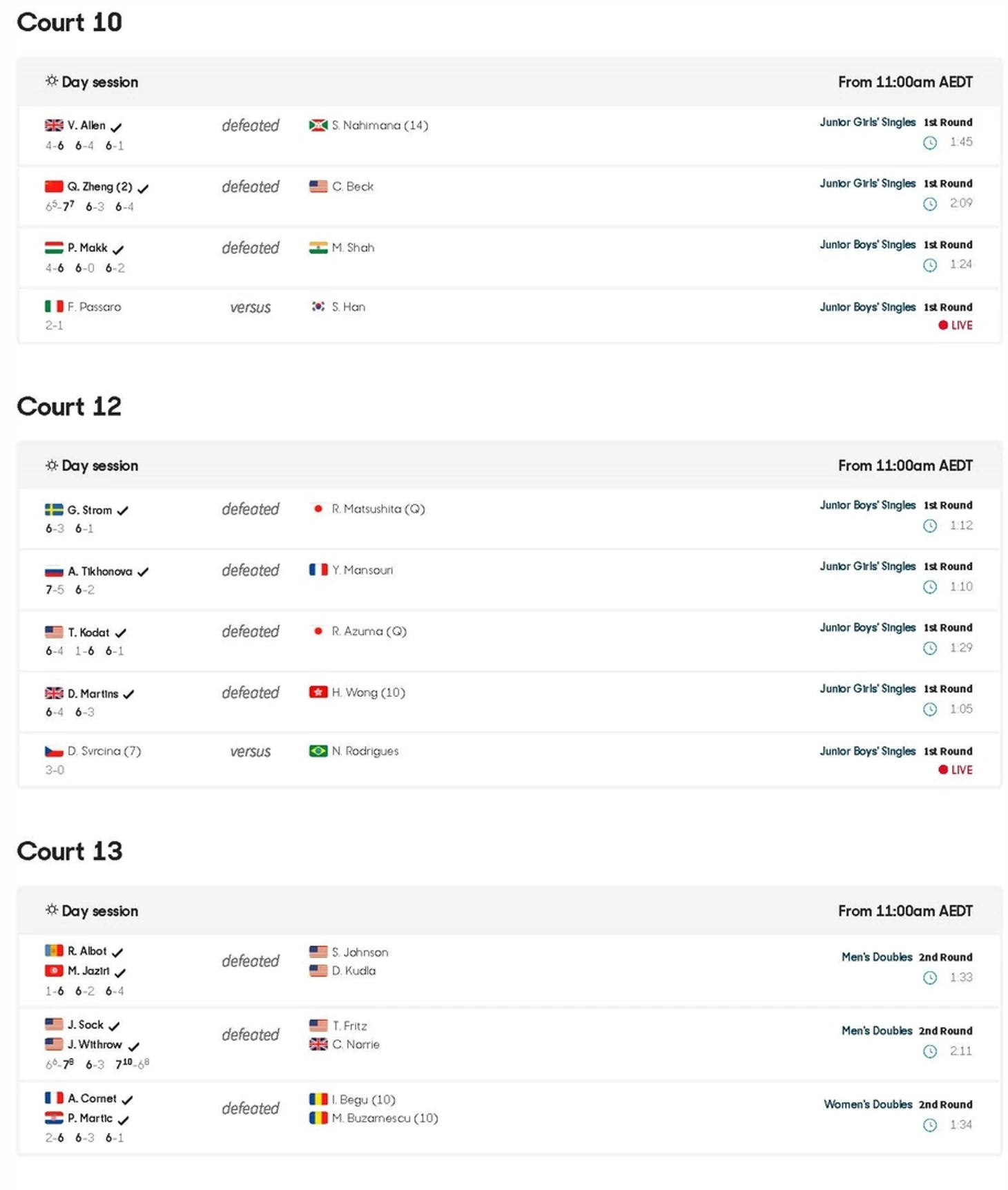Click Junior Girls' Singles on Zheng match

[x=867, y=184]
